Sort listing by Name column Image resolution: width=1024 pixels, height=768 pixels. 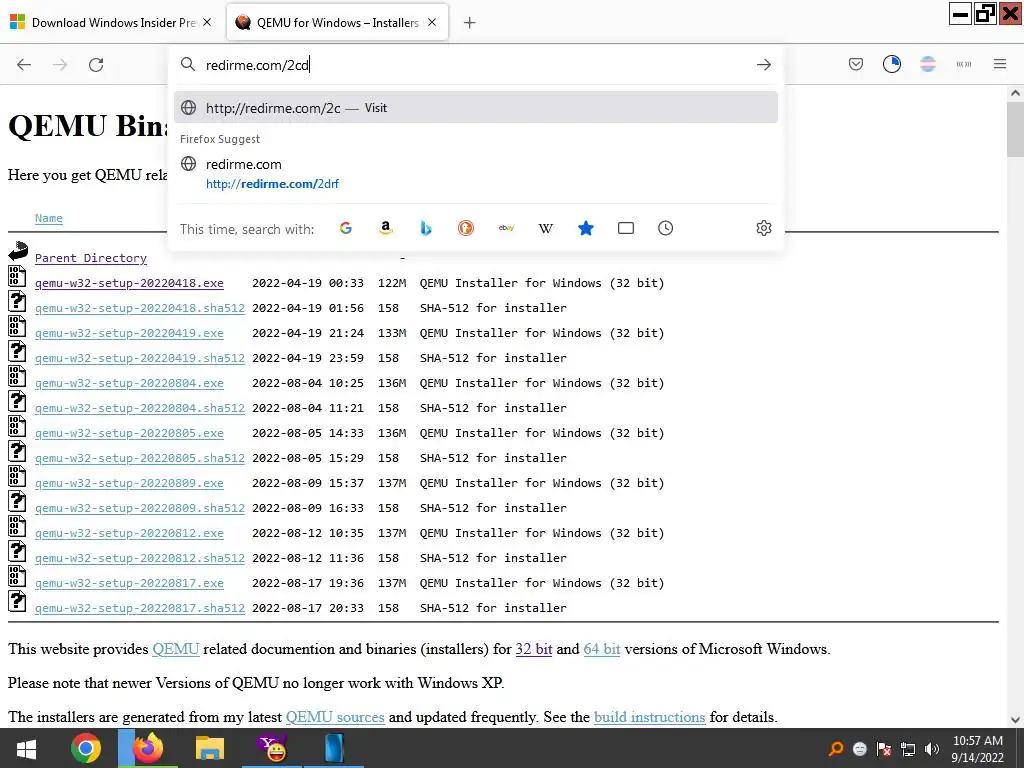(49, 218)
